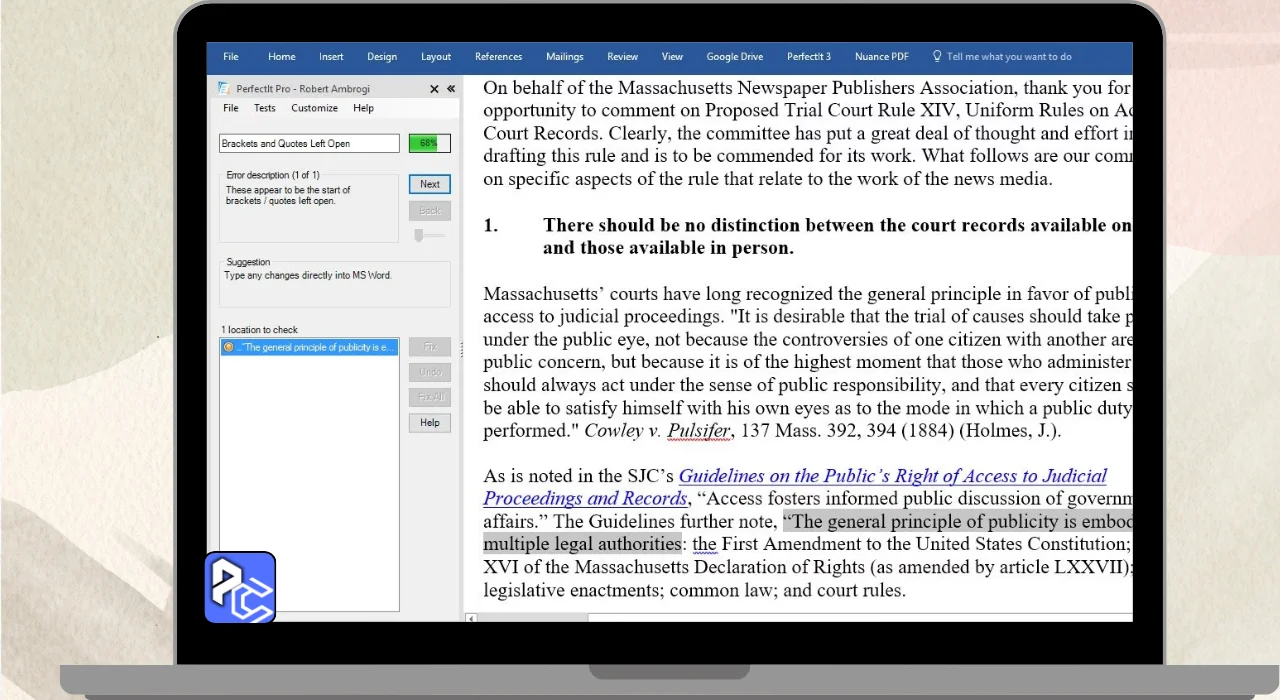1280x700 pixels.
Task: Click the Brackets and Quotes Left Open field
Action: (x=309, y=144)
